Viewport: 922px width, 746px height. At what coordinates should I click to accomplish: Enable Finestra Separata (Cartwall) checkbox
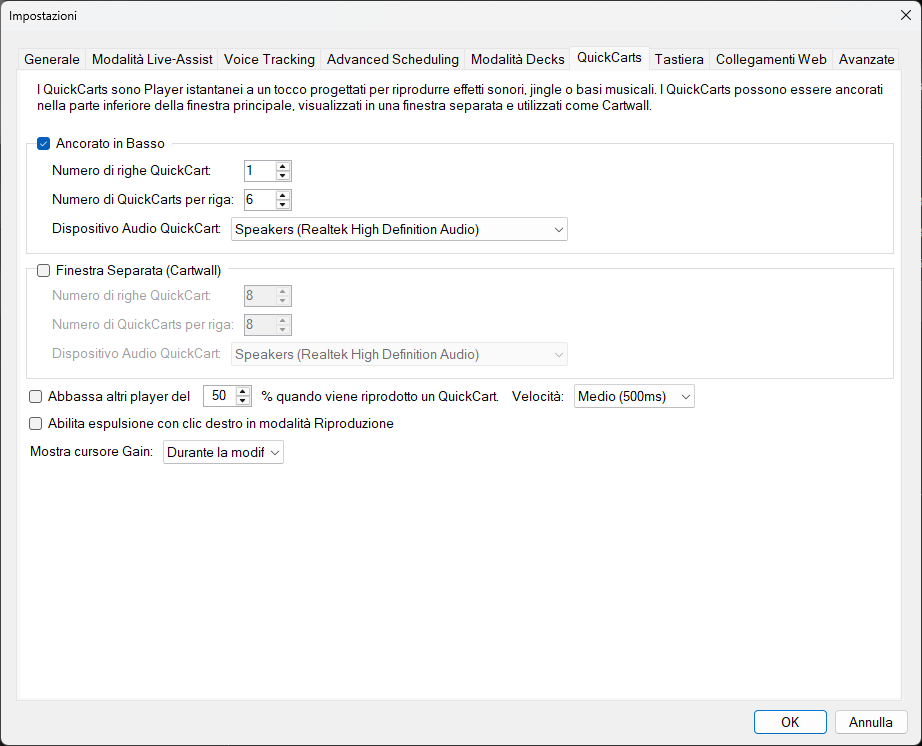pyautogui.click(x=44, y=270)
